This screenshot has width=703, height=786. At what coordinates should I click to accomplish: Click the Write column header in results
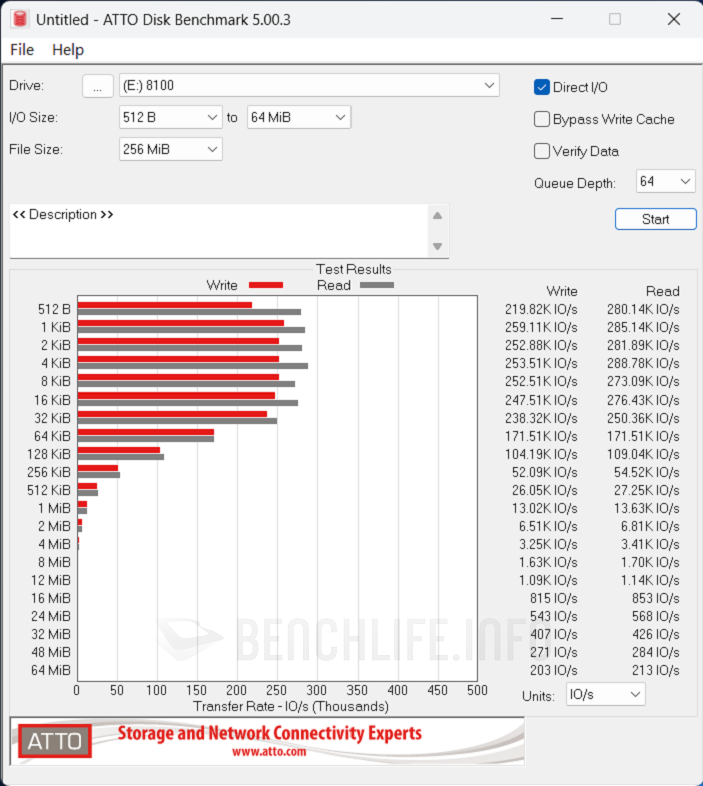[x=562, y=291]
